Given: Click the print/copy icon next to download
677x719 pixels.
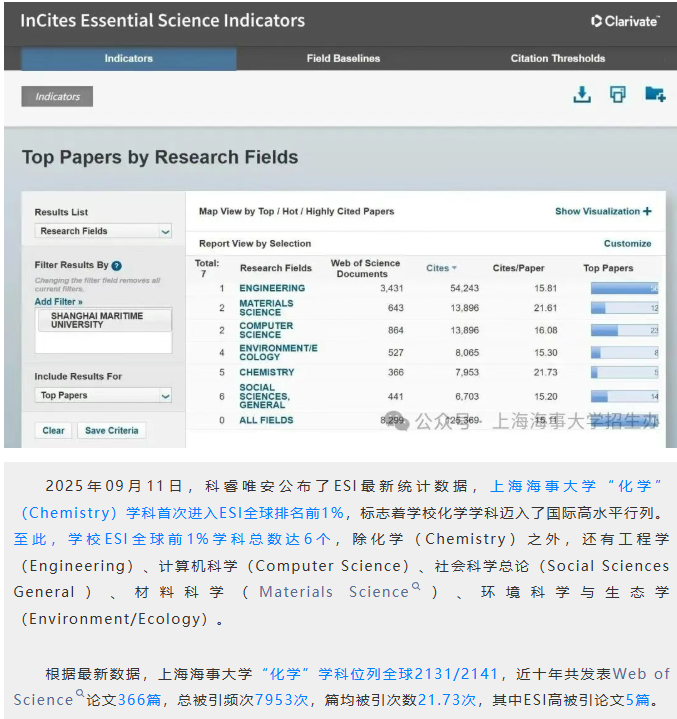Looking at the screenshot, I should coord(617,95).
